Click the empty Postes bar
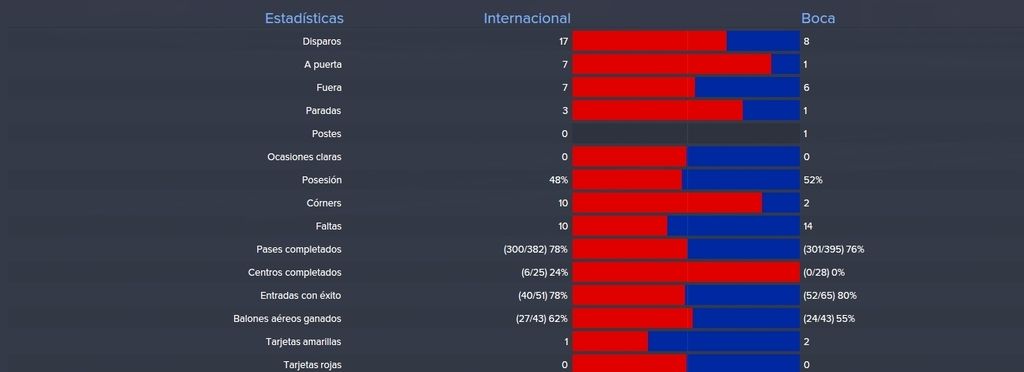This screenshot has width=1024, height=372. pyautogui.click(x=686, y=134)
